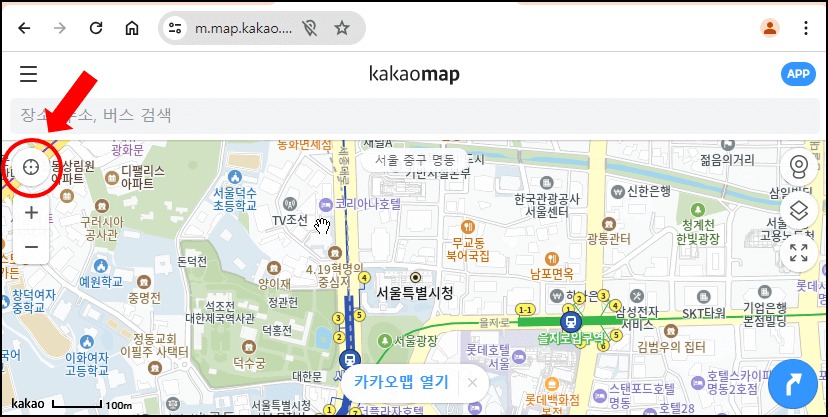
Task: Click the 구러시아 공사관 landmark icon
Action: pos(102,205)
